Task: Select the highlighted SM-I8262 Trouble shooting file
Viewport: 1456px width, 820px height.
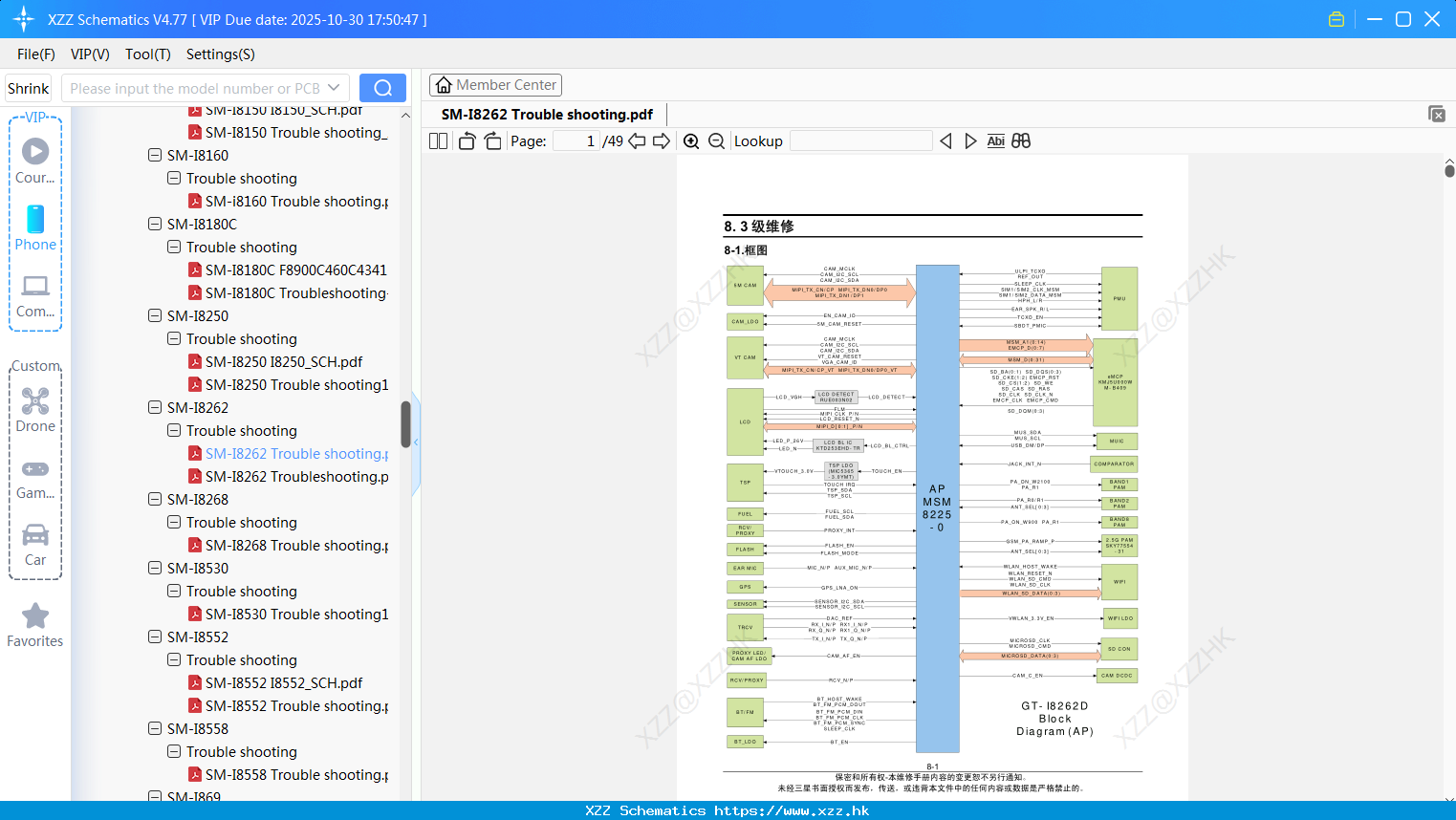Action: coord(297,454)
